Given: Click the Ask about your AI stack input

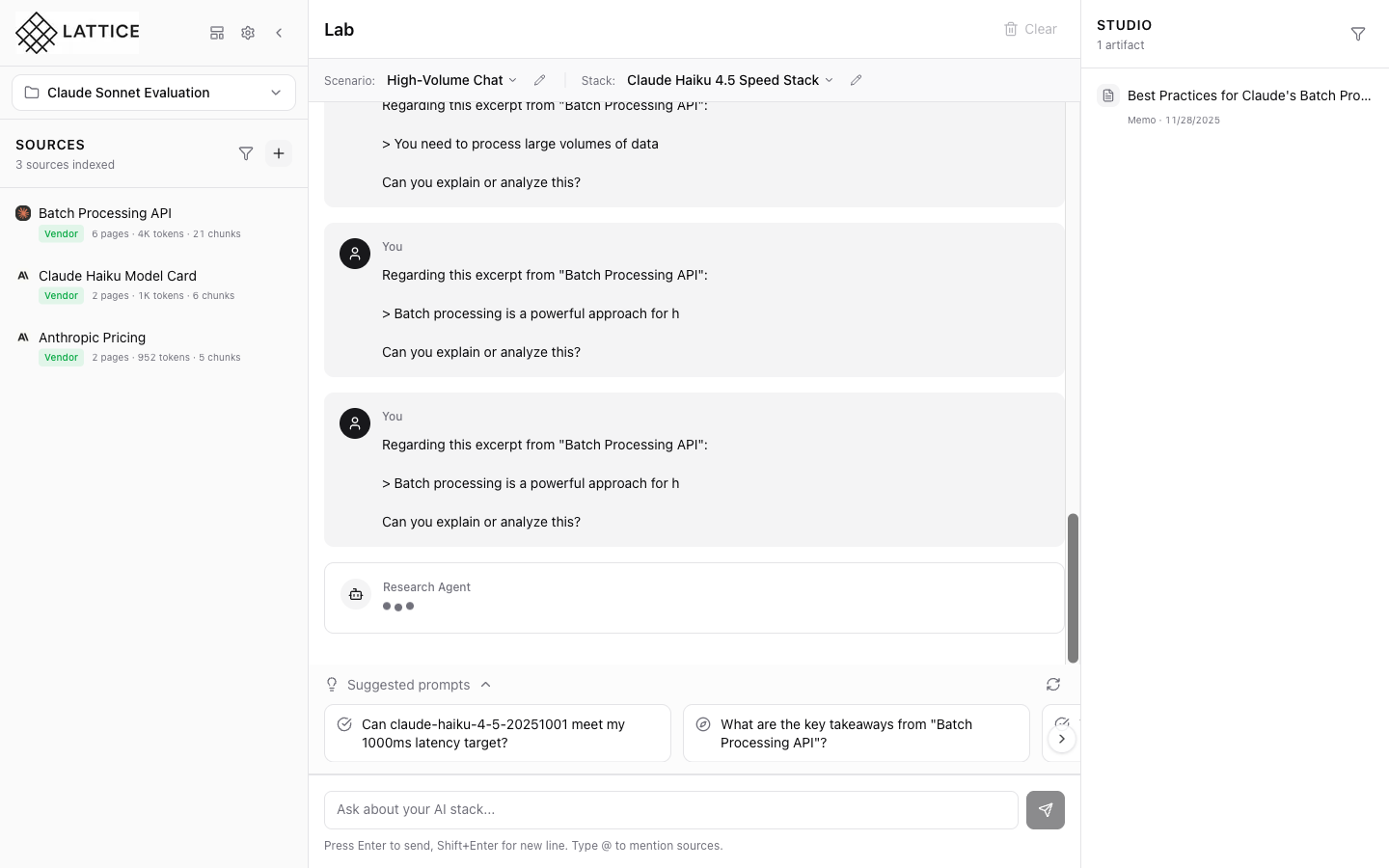Looking at the screenshot, I should click(670, 810).
